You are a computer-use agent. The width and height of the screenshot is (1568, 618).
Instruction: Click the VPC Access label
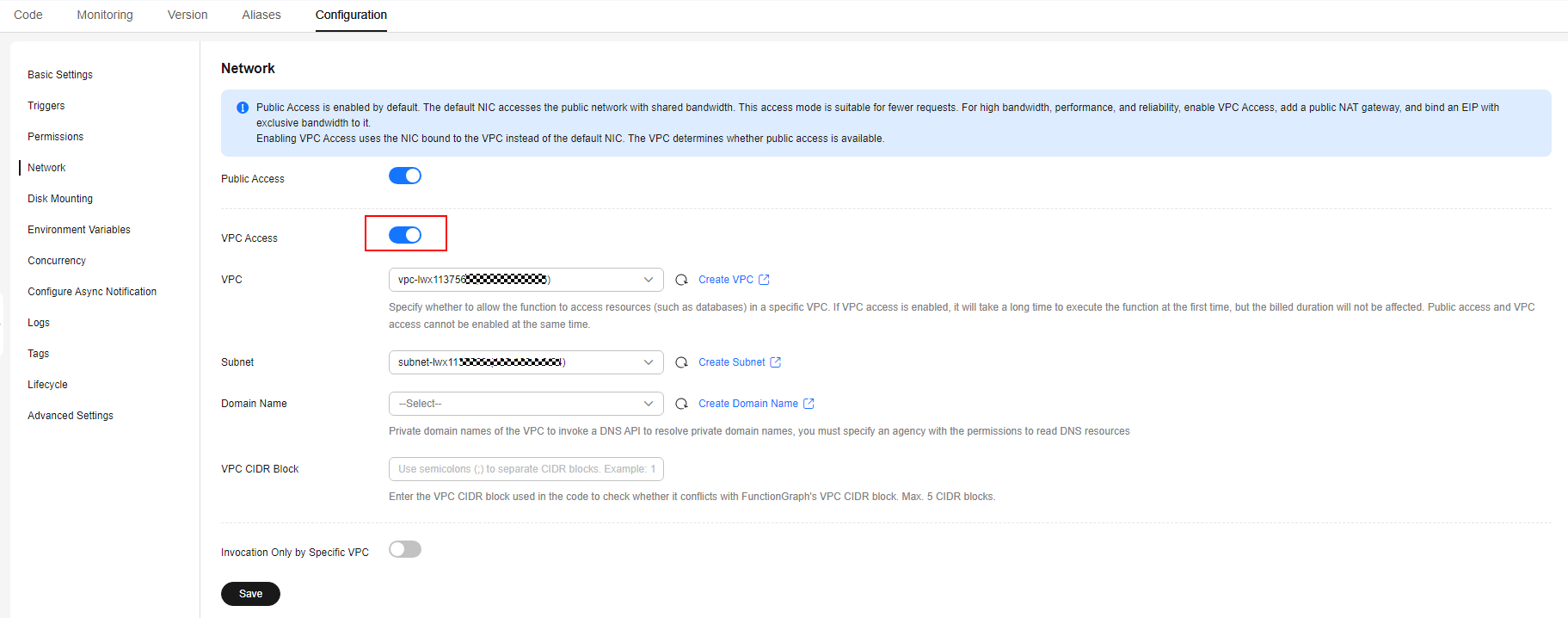[x=249, y=238]
